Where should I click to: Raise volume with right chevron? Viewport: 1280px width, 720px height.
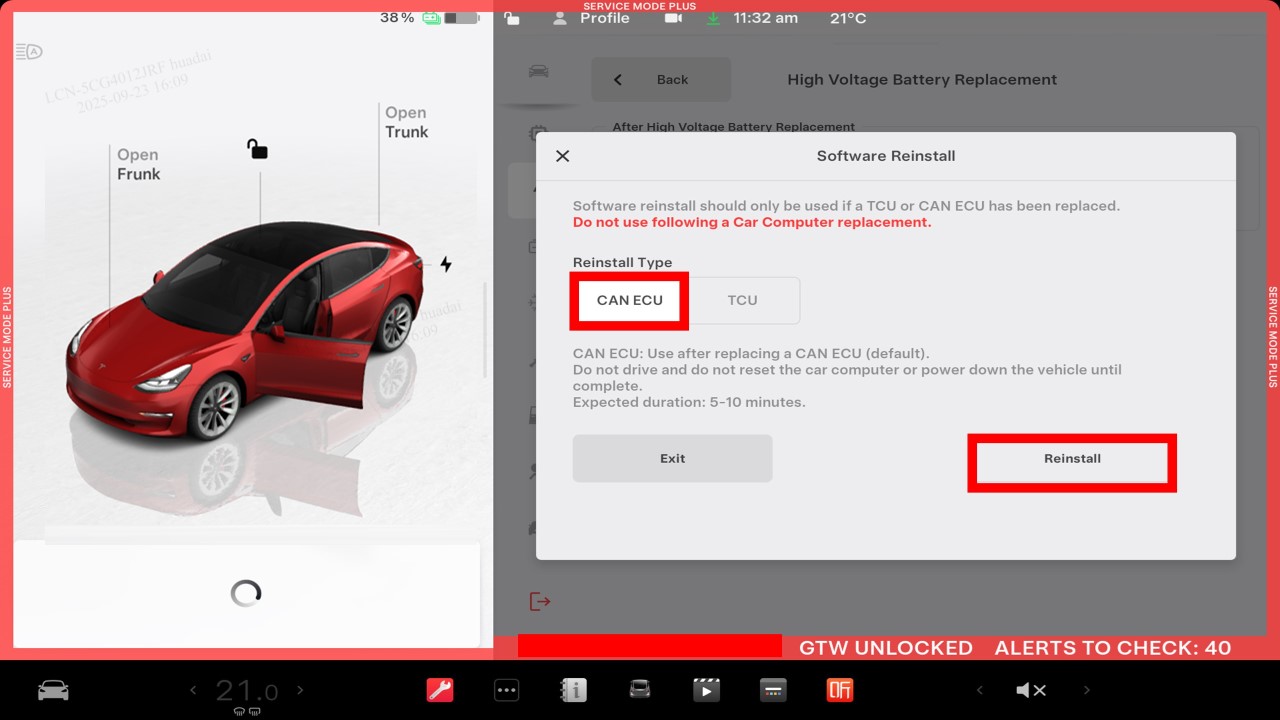coord(1086,690)
